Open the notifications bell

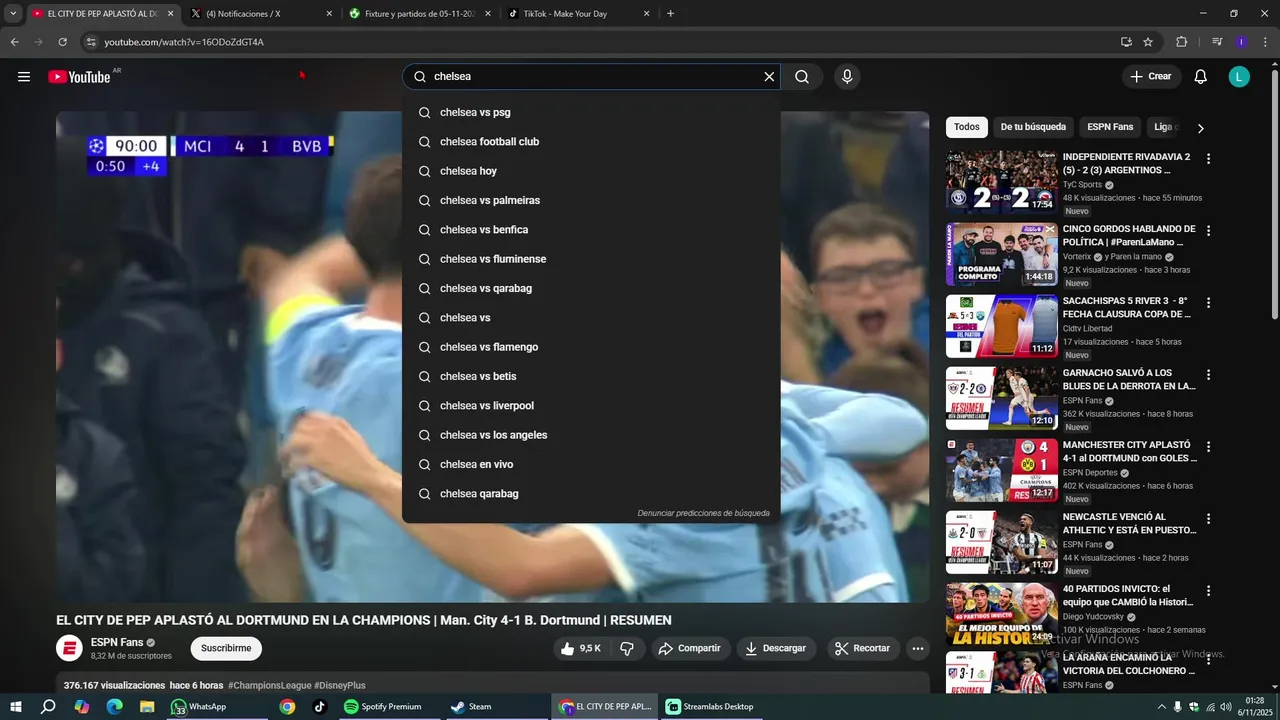(1201, 77)
